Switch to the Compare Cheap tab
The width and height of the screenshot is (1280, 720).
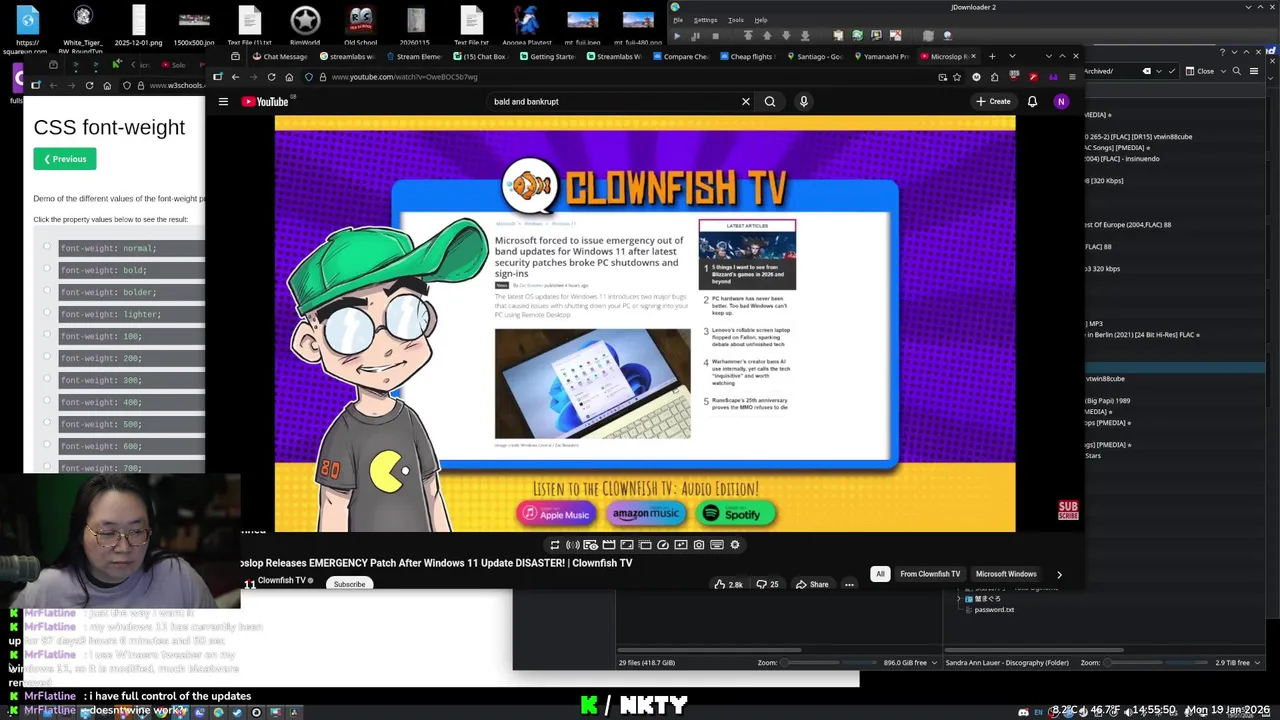680,56
